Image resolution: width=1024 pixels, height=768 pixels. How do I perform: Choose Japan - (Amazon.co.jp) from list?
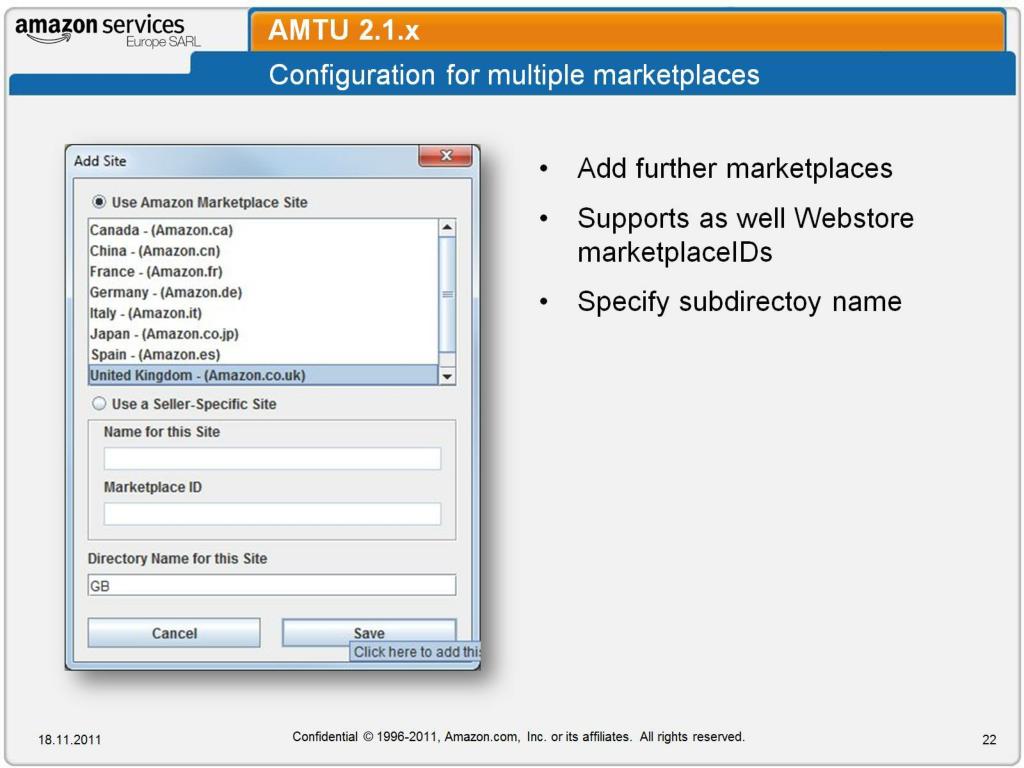263,334
